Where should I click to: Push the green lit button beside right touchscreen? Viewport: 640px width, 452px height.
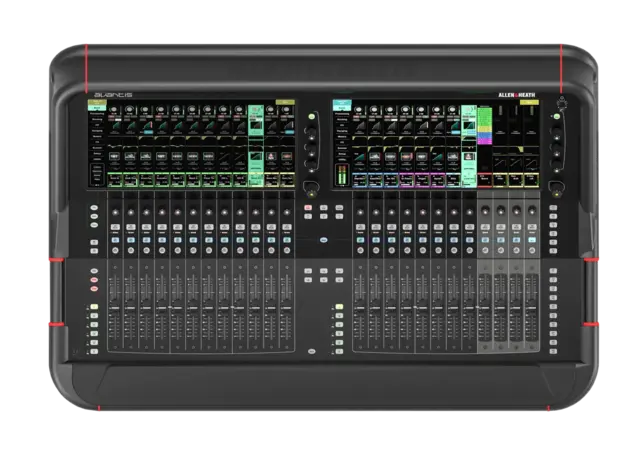(556, 117)
